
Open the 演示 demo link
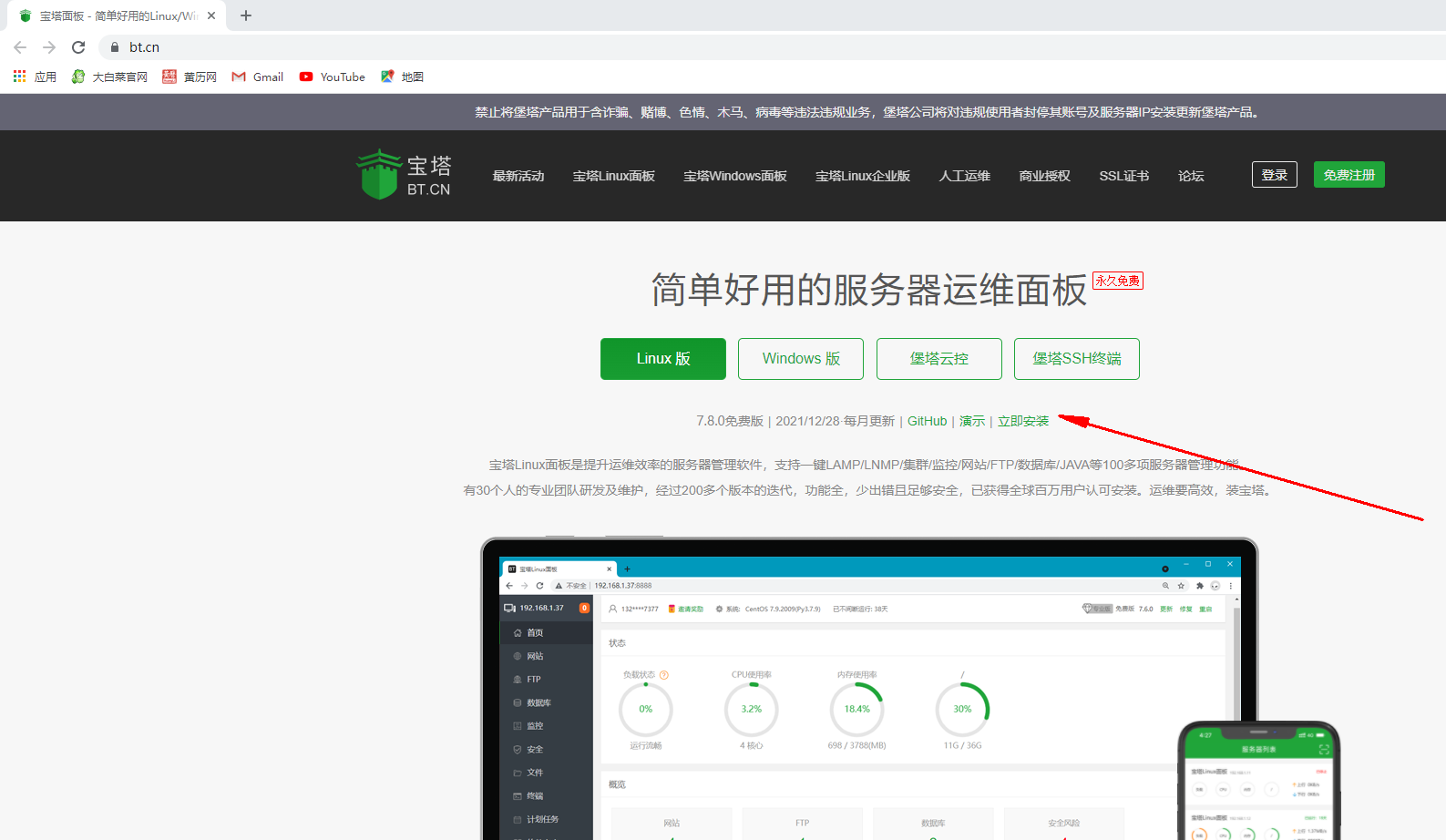[972, 421]
